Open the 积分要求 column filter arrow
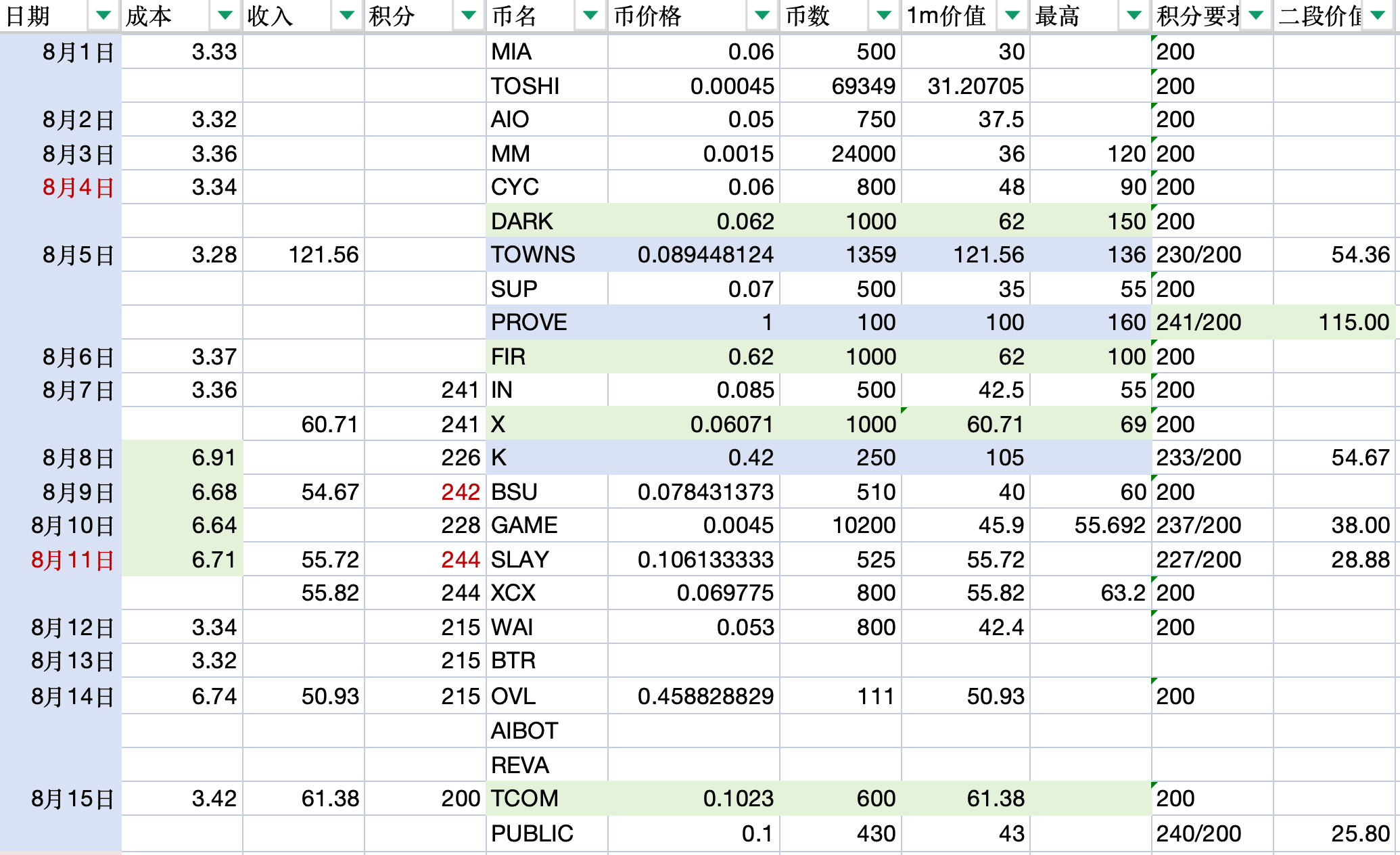1400x855 pixels. coord(1255,16)
